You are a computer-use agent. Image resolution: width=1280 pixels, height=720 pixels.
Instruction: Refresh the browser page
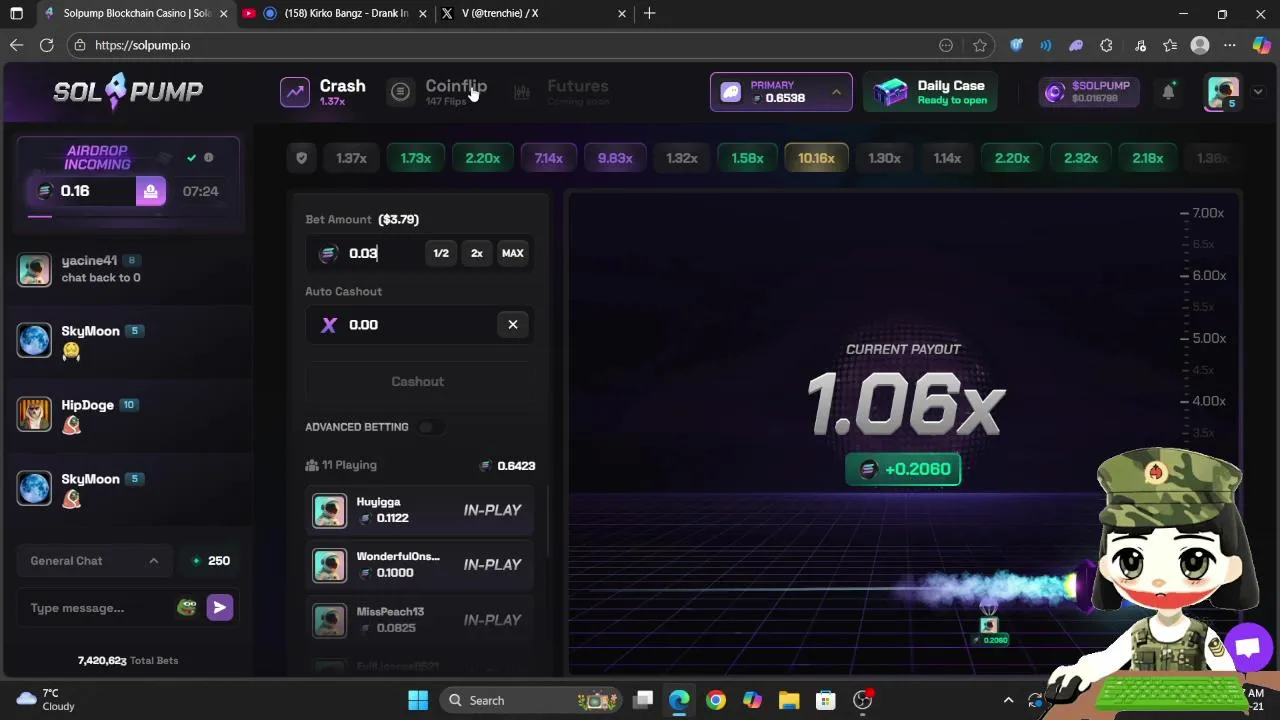click(x=46, y=45)
